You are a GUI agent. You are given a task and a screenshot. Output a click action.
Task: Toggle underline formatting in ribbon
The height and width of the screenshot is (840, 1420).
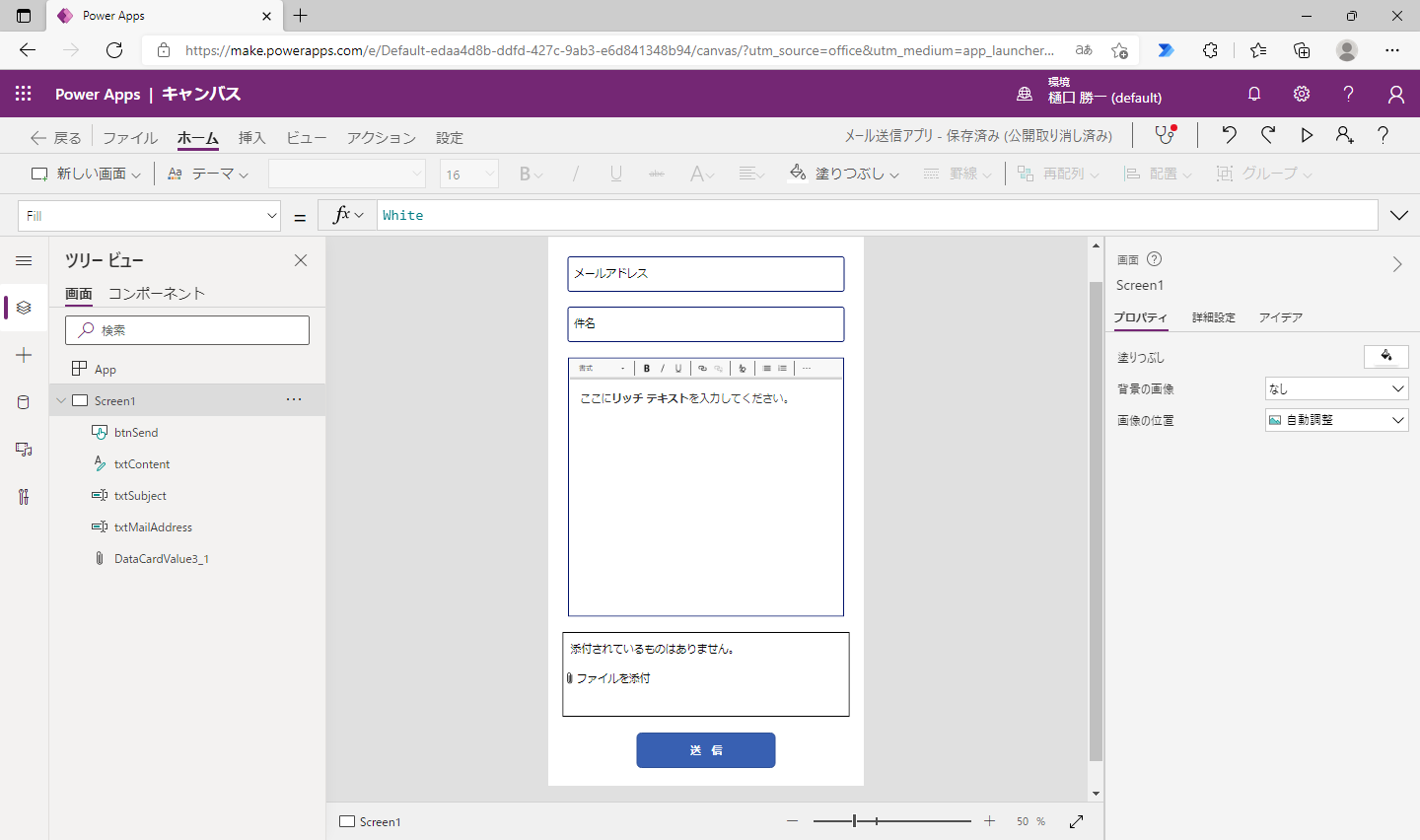[x=615, y=174]
